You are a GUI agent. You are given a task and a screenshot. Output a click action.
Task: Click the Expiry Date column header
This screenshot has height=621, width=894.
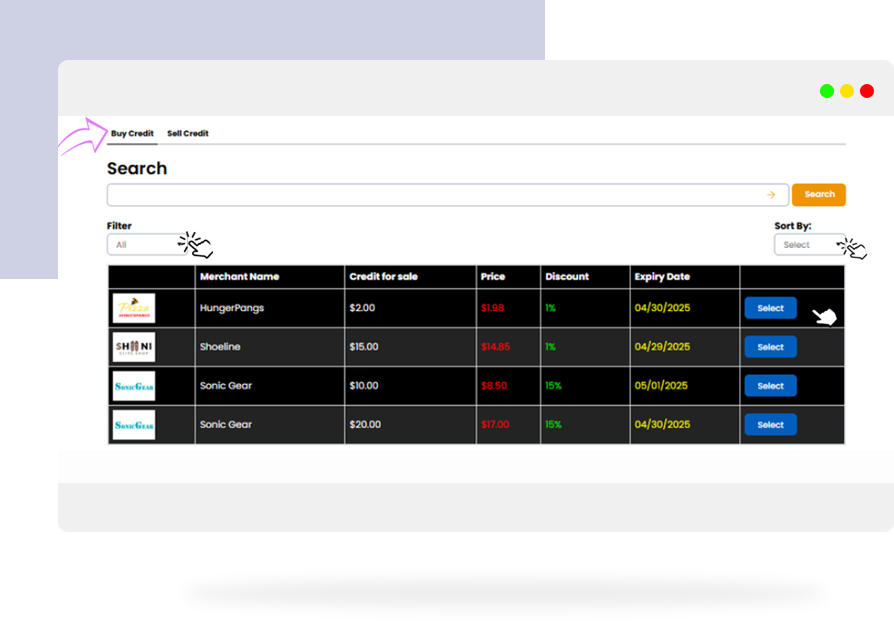pos(662,277)
